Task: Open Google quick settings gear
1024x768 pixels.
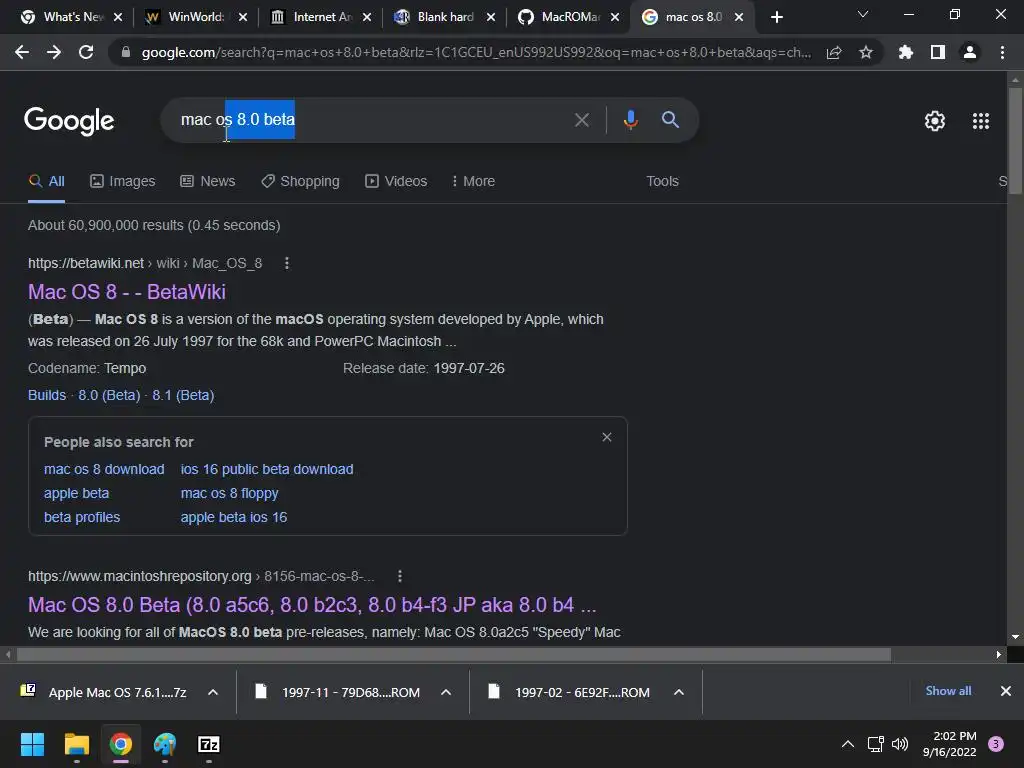Action: click(x=935, y=121)
